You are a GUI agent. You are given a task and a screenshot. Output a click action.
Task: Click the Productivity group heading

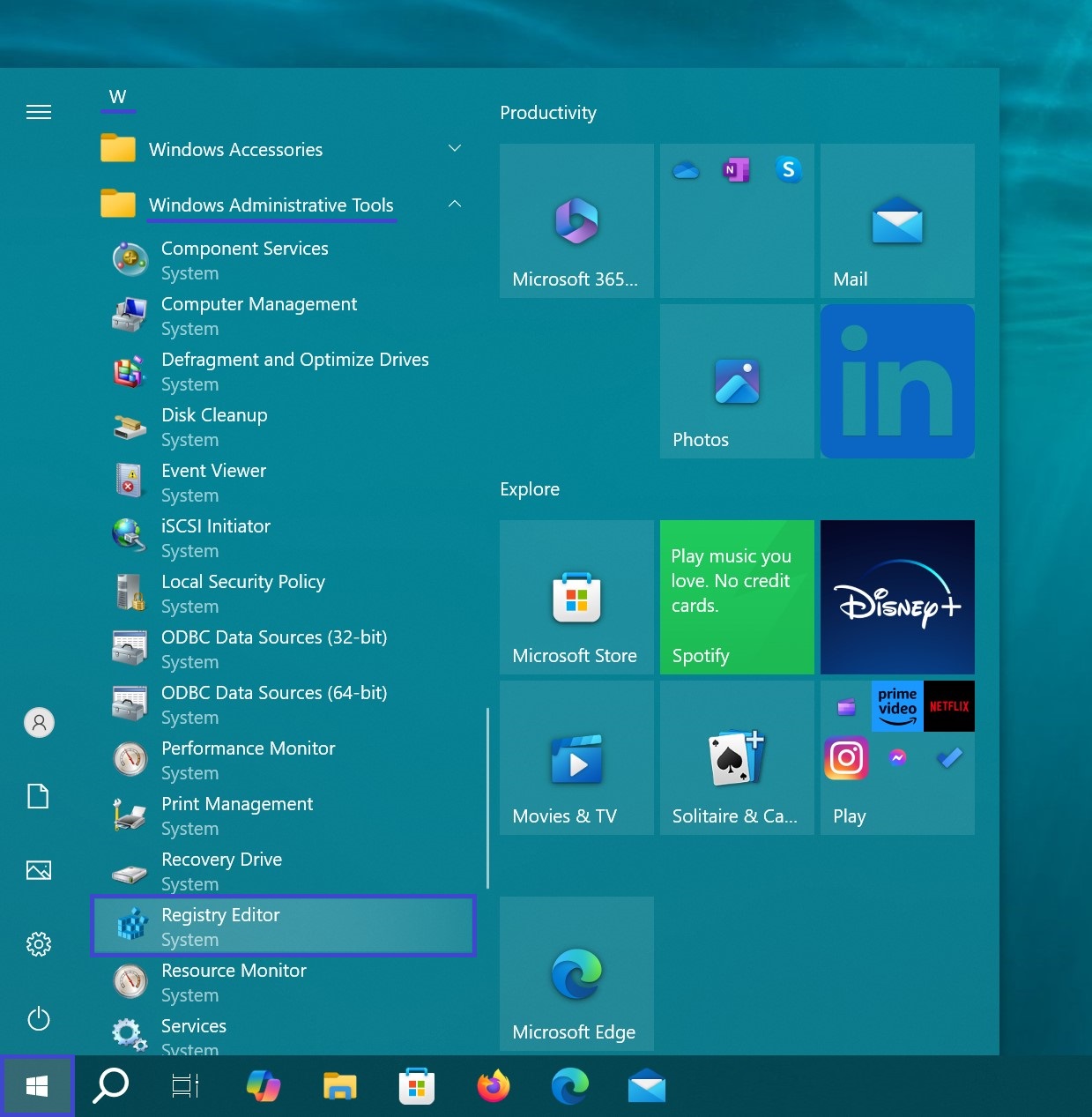pyautogui.click(x=548, y=113)
